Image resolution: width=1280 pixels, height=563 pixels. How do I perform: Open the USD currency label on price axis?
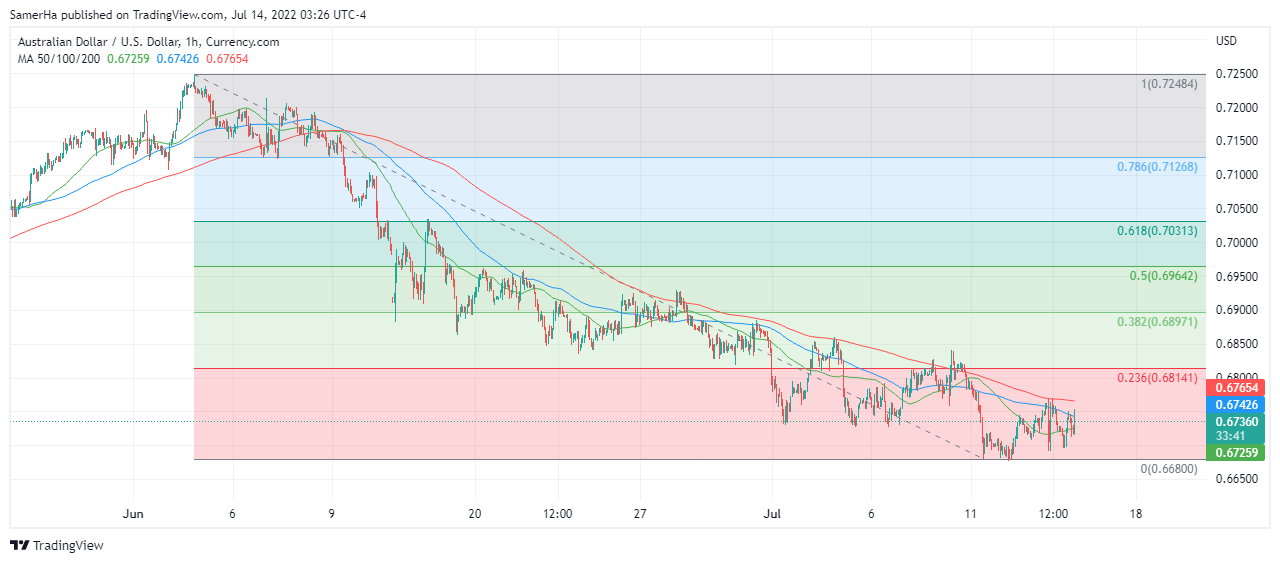pos(1226,41)
